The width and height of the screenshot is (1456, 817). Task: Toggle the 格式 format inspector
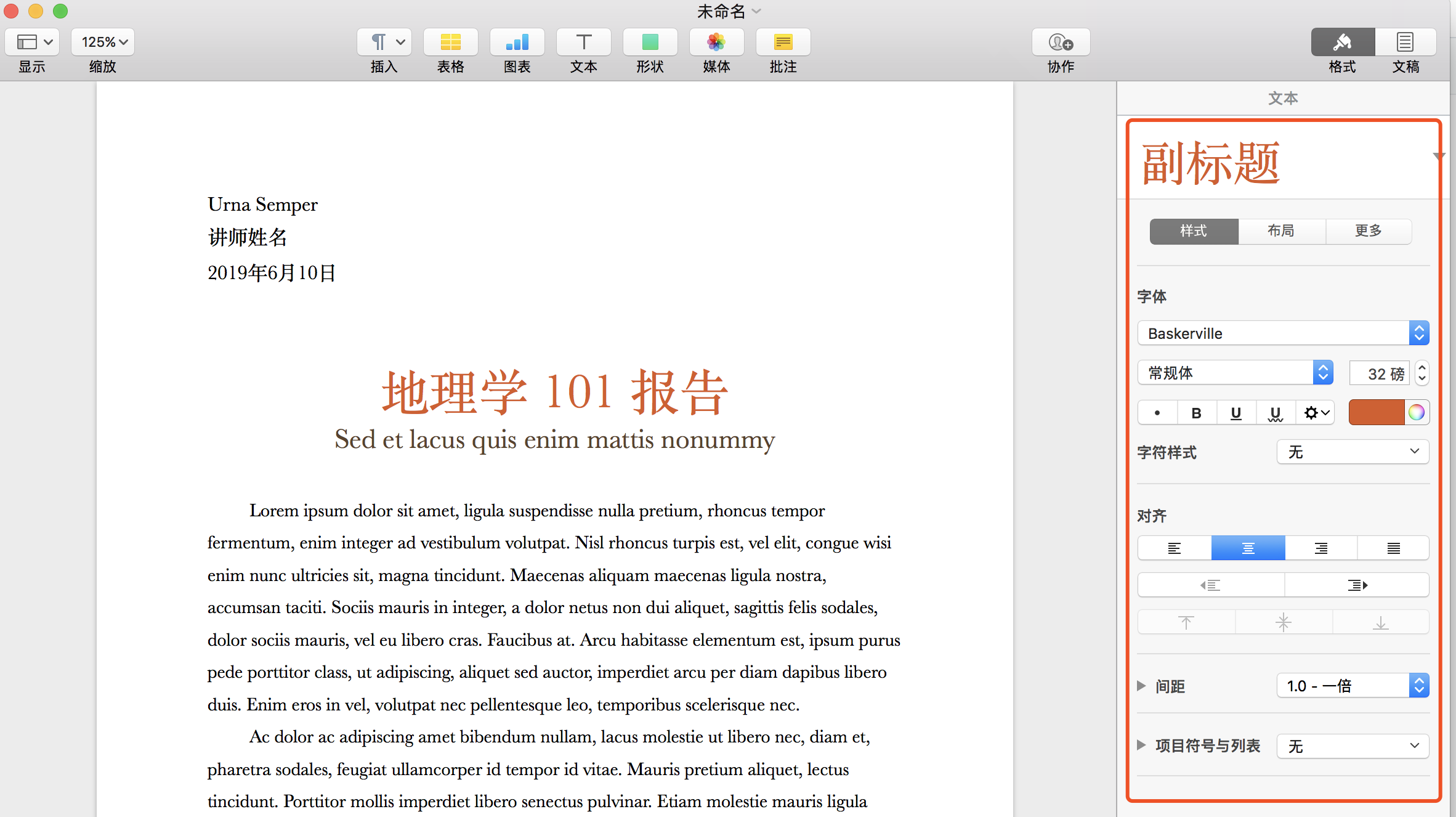click(x=1343, y=42)
